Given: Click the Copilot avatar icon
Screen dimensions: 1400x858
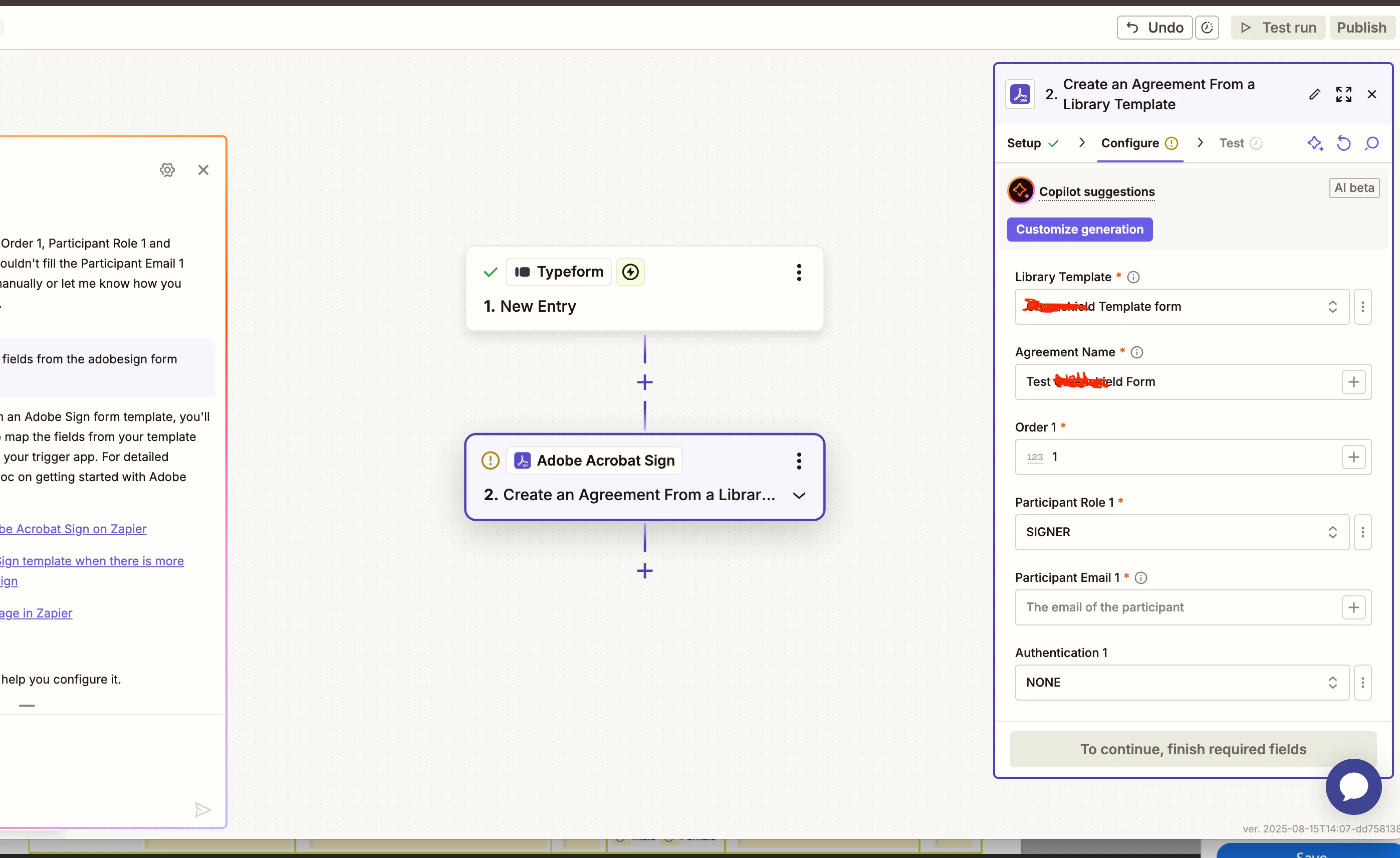Looking at the screenshot, I should [1021, 190].
